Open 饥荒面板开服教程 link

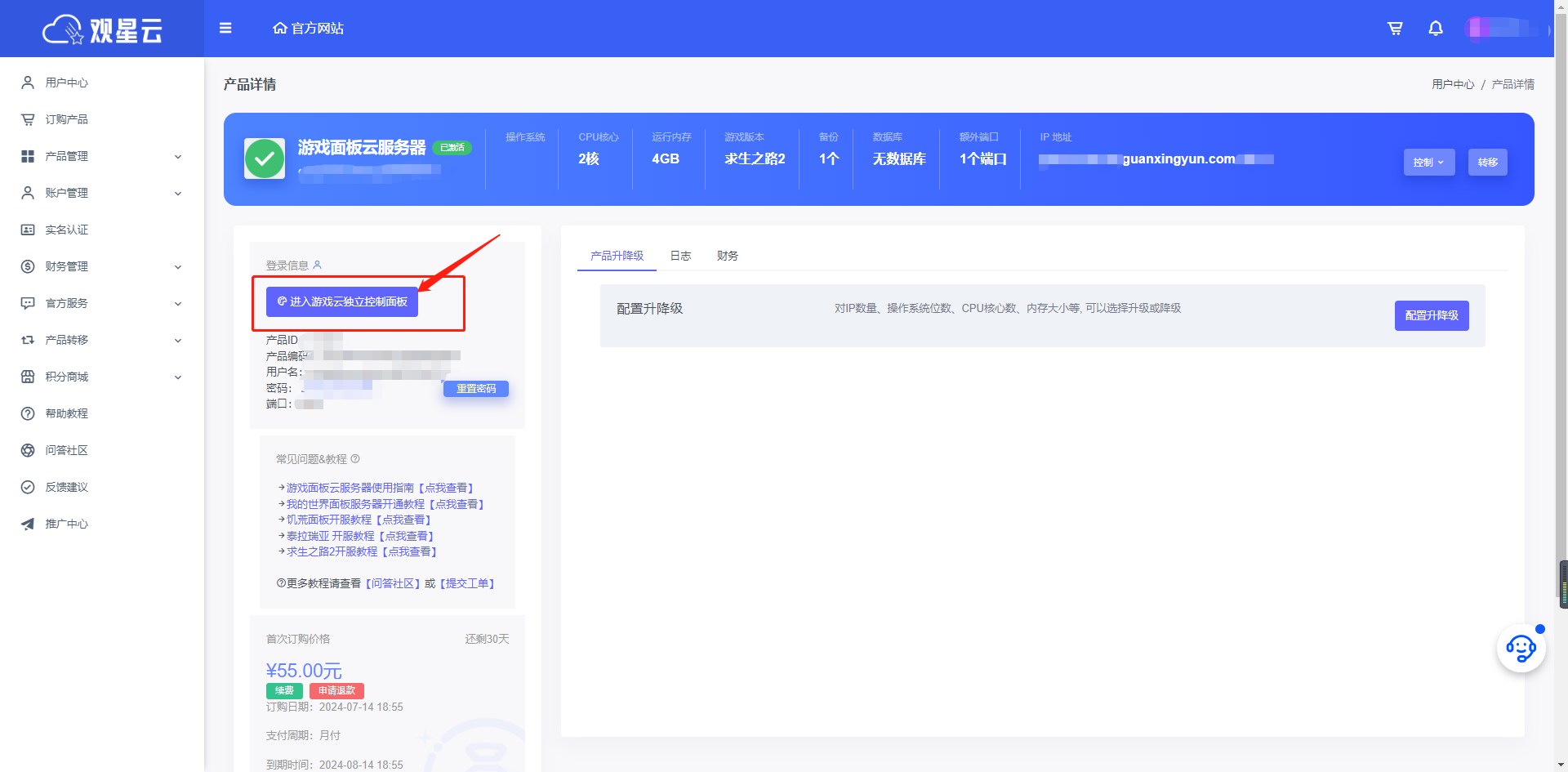tap(359, 520)
